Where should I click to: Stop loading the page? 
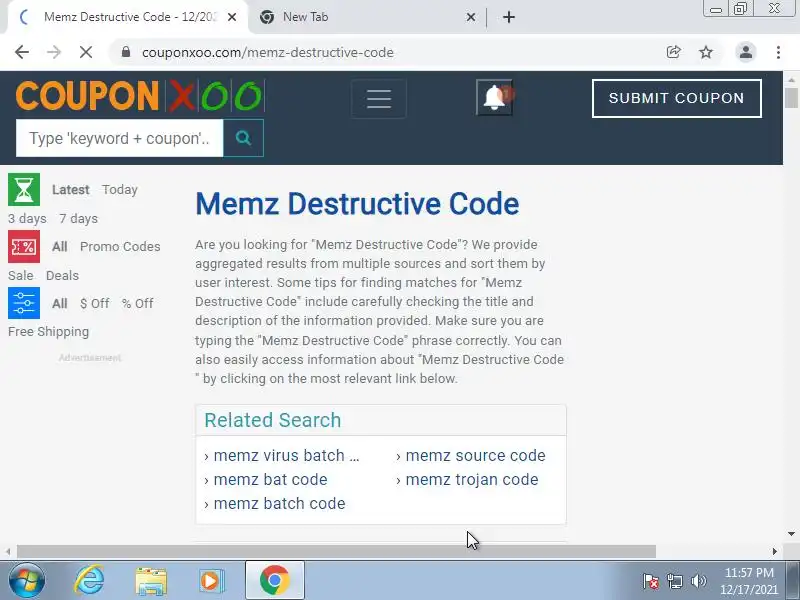click(x=86, y=52)
